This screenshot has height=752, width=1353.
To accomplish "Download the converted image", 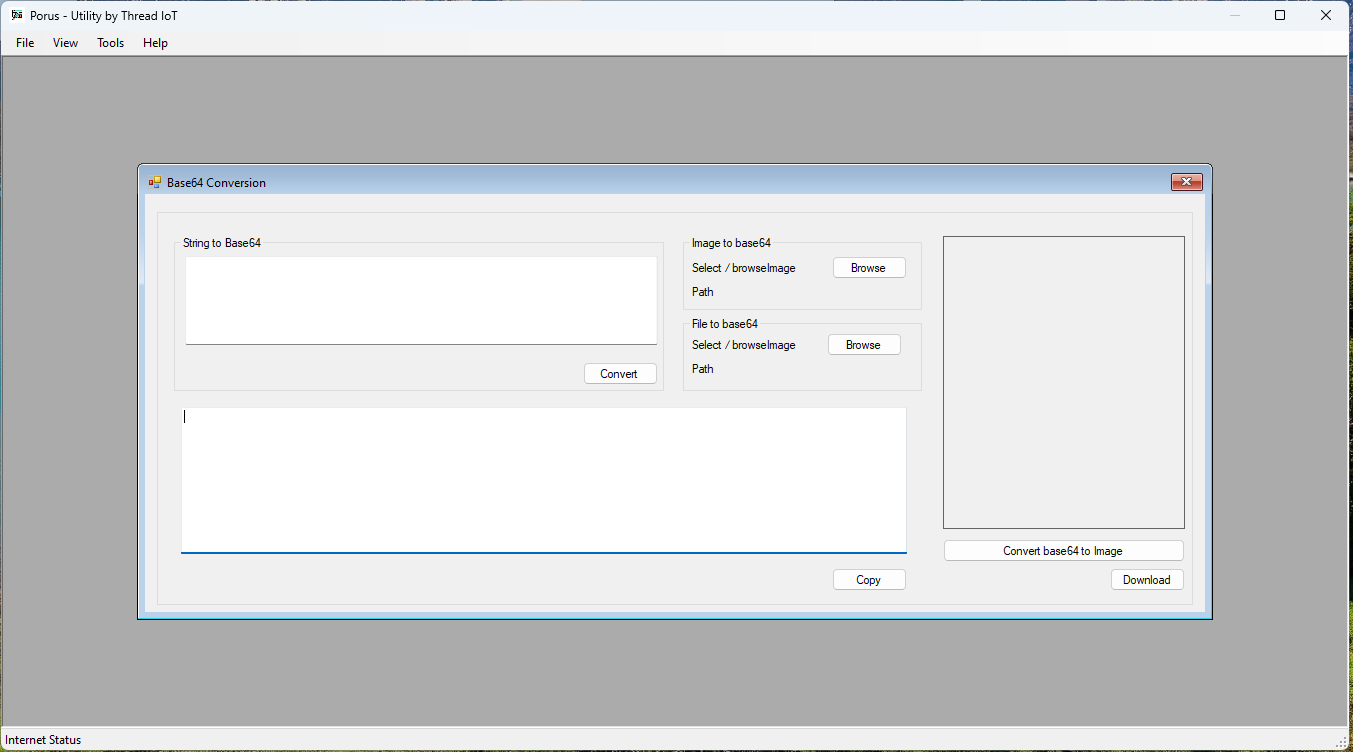I will (x=1146, y=579).
